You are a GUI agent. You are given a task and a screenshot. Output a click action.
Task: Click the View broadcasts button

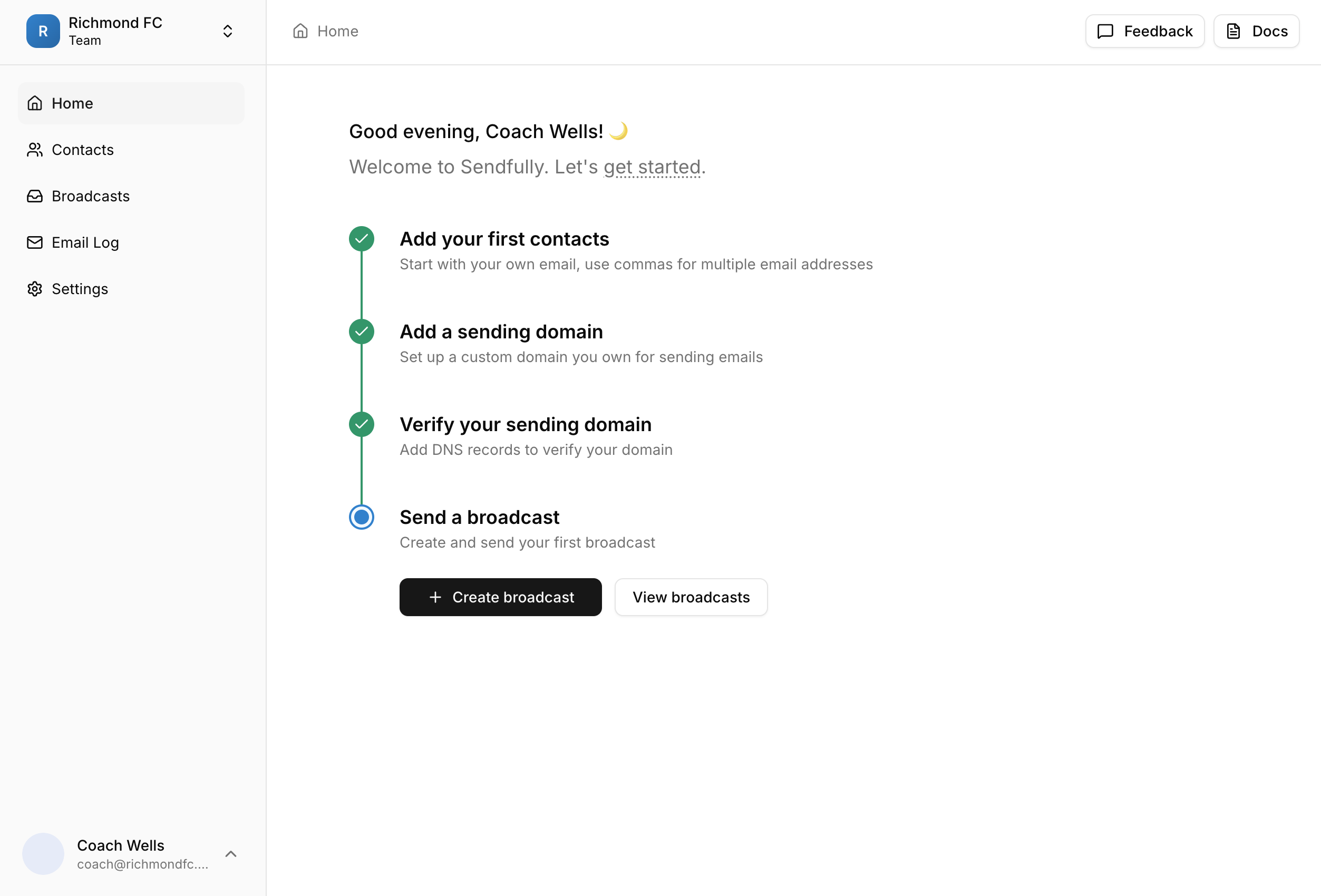pos(691,597)
